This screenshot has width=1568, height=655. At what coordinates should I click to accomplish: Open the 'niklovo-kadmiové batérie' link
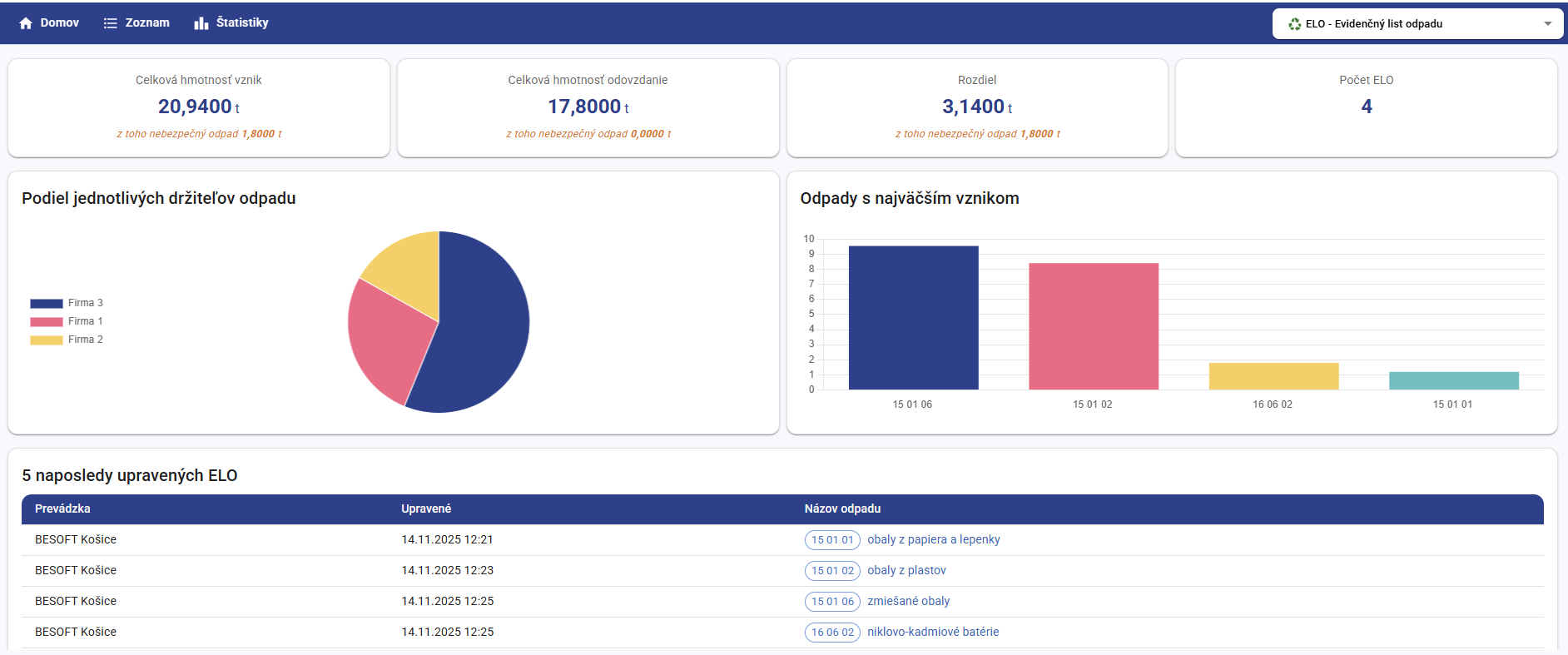click(x=932, y=632)
